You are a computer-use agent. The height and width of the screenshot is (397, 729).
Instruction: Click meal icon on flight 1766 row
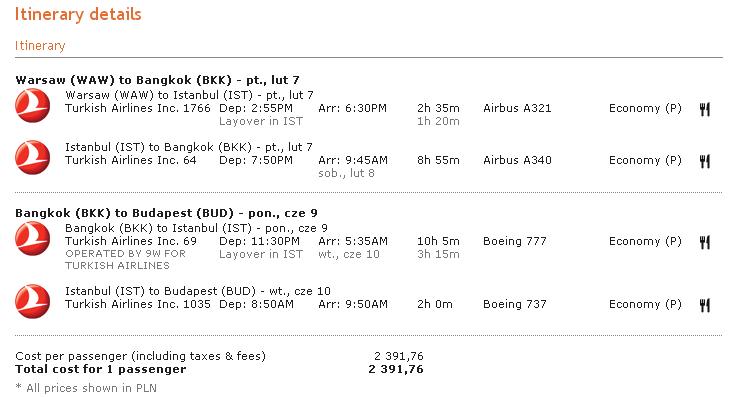[x=704, y=109]
